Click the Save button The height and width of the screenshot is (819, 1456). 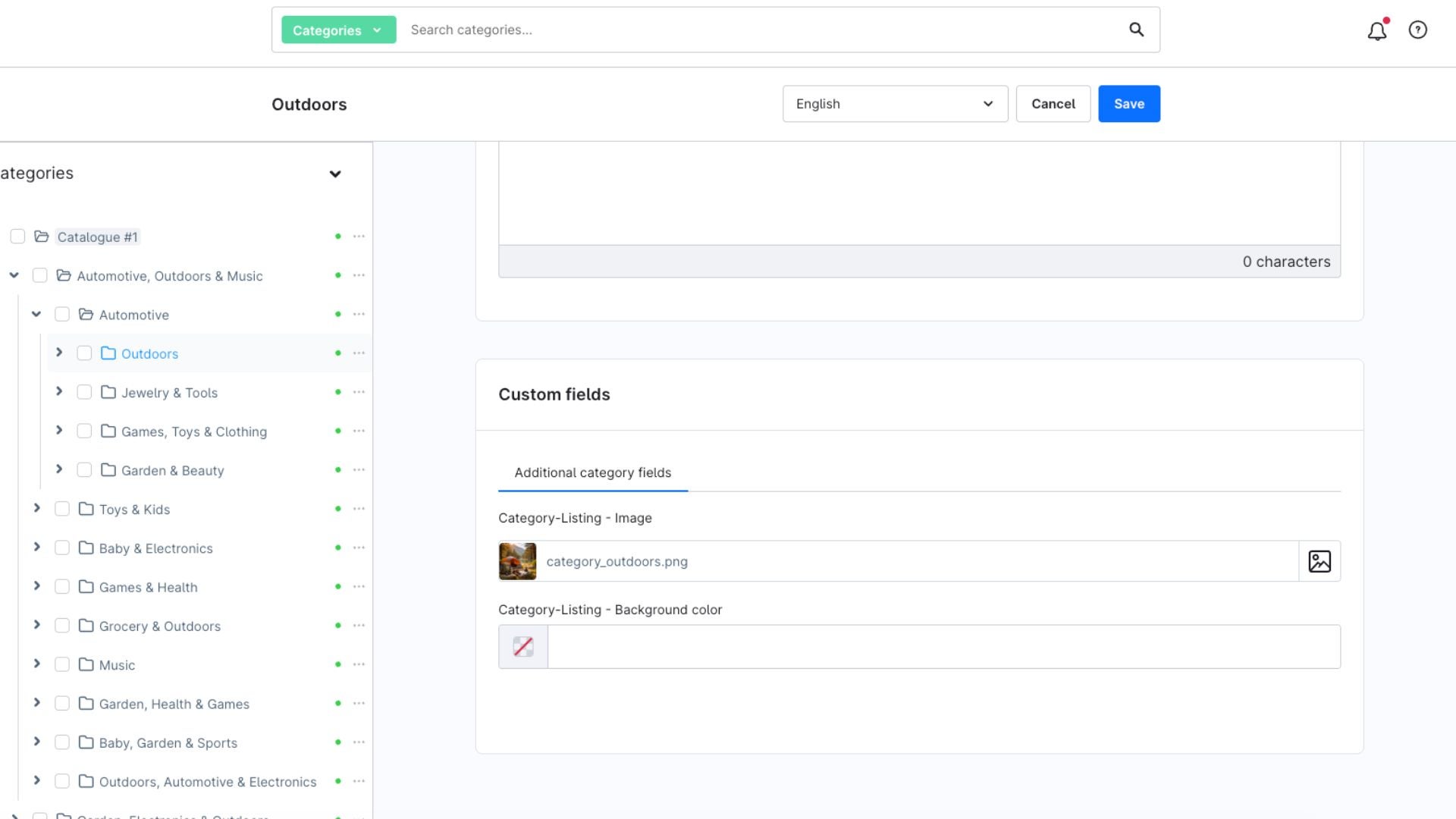pyautogui.click(x=1128, y=104)
